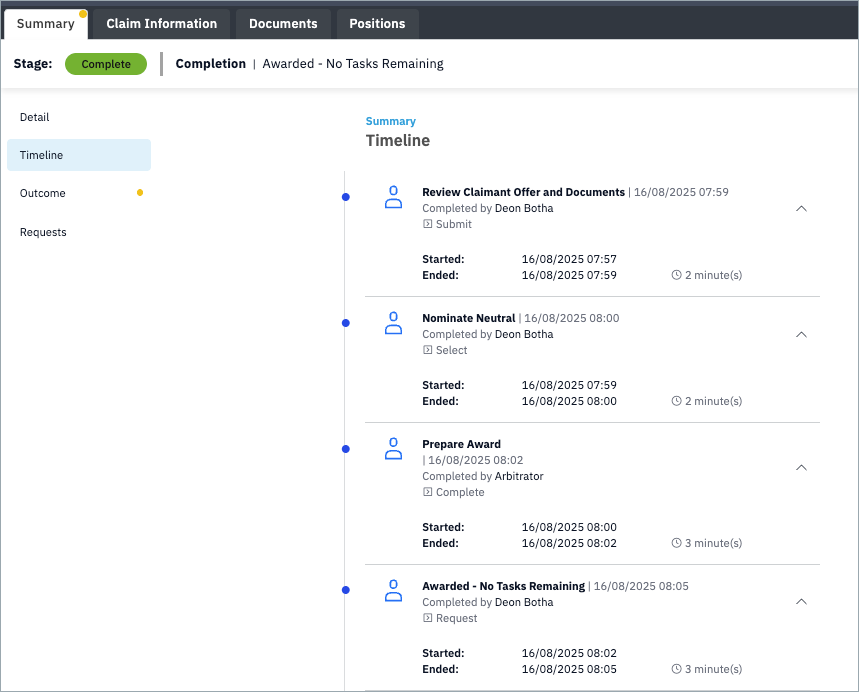Collapse the Review Claimant Offer and Documents entry
Image resolution: width=859 pixels, height=692 pixels.
point(801,208)
